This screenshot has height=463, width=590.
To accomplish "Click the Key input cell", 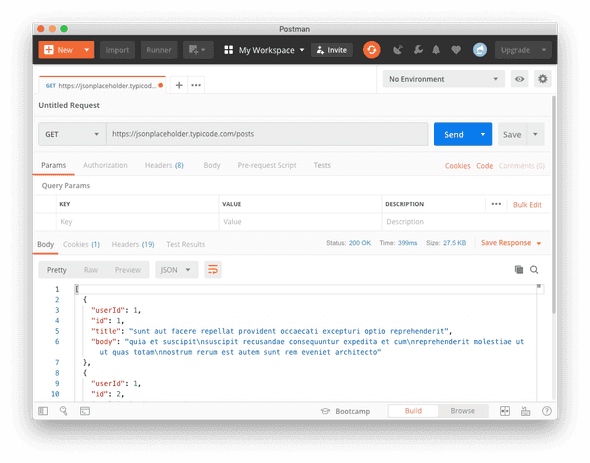I will 138,222.
